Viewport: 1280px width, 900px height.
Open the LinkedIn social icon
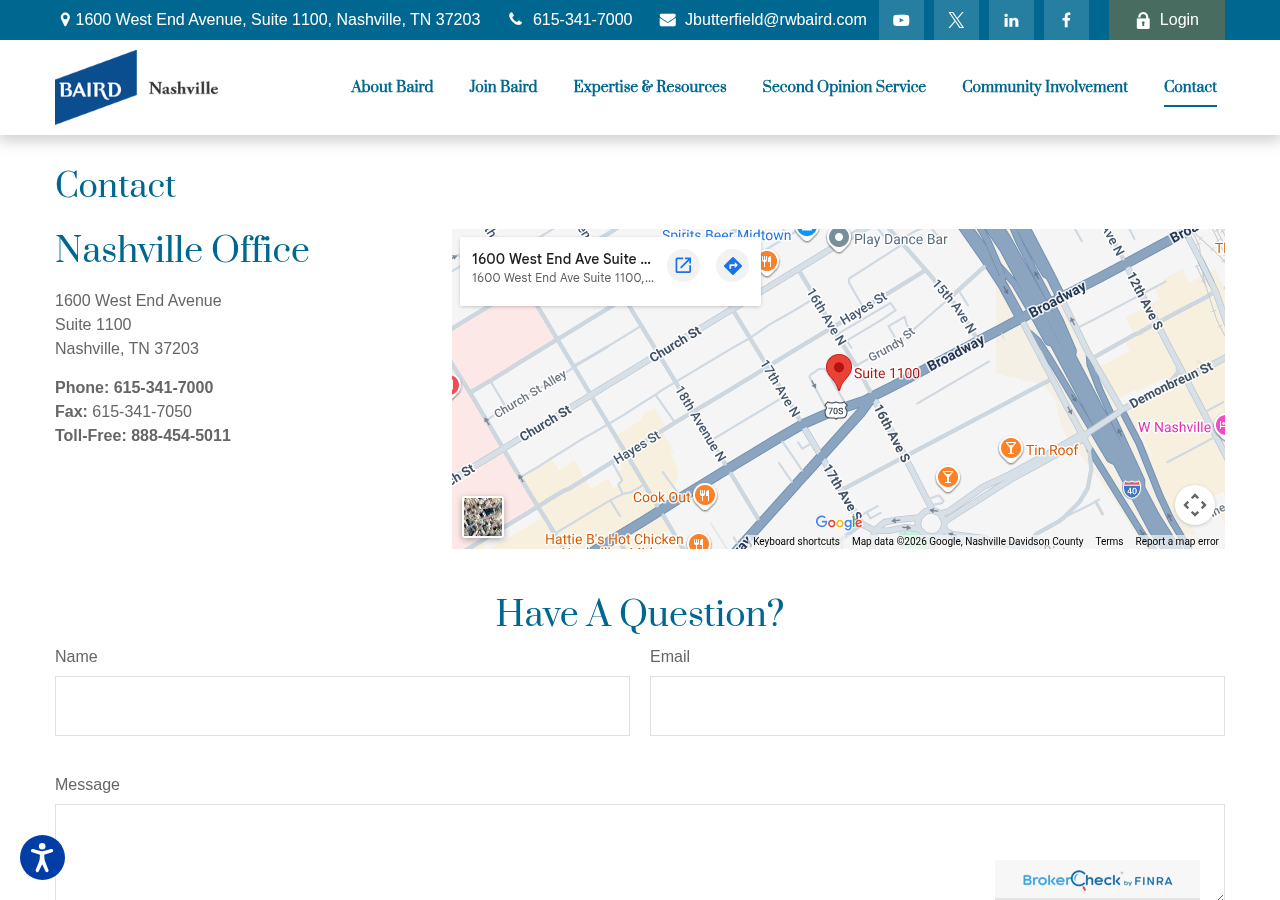click(1011, 20)
